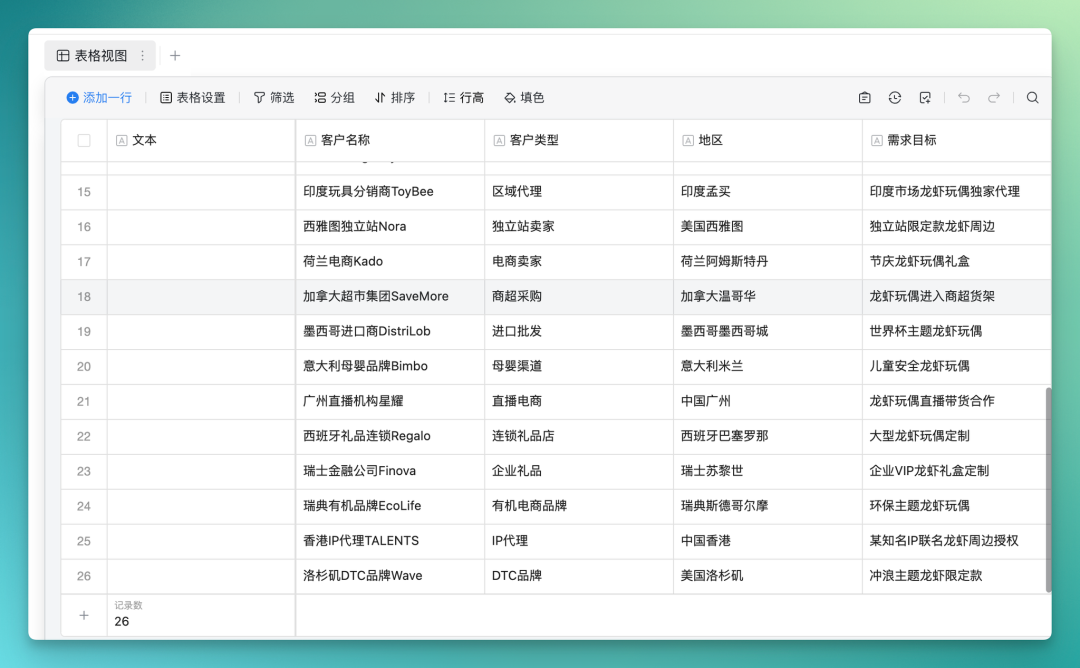Image resolution: width=1080 pixels, height=668 pixels.
Task: Open the 分组 group option
Action: (x=334, y=98)
